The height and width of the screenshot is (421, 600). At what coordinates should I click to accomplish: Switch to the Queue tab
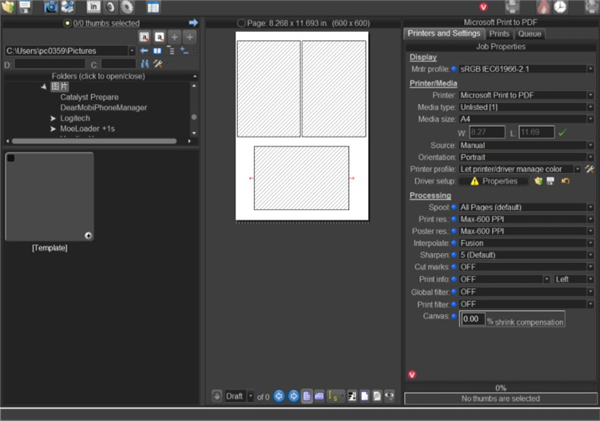point(530,34)
